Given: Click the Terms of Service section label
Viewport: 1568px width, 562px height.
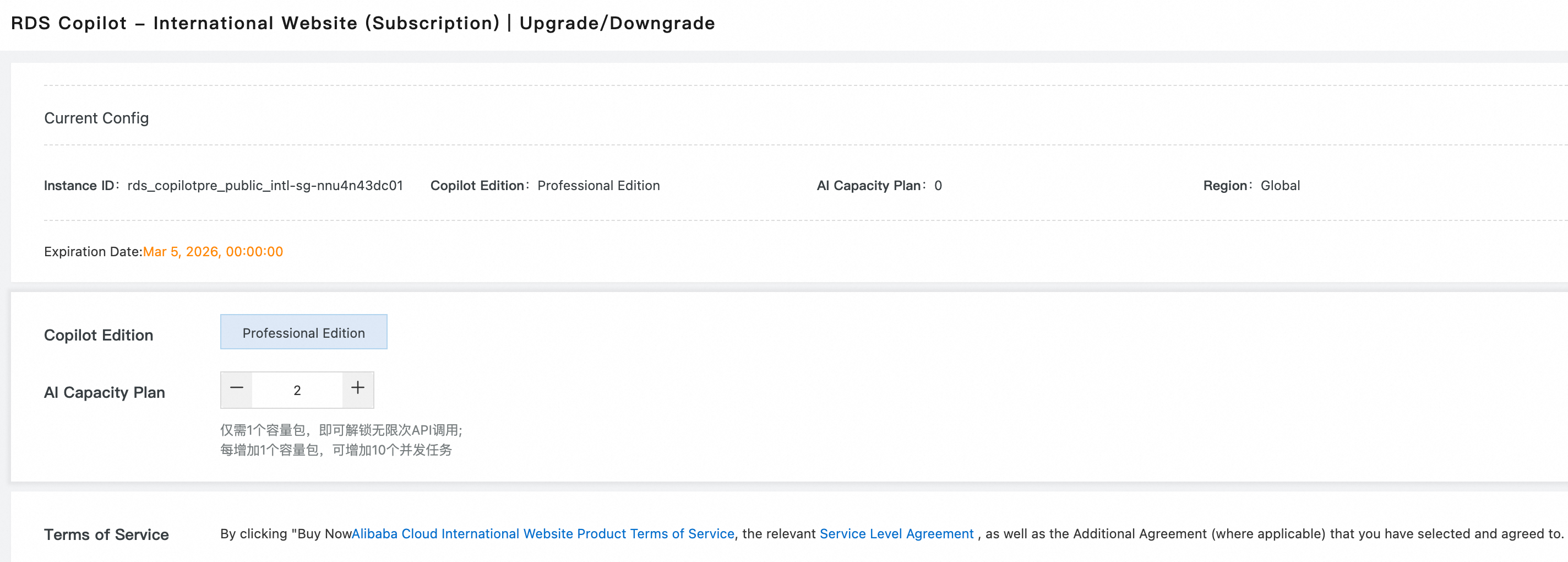Looking at the screenshot, I should (106, 534).
